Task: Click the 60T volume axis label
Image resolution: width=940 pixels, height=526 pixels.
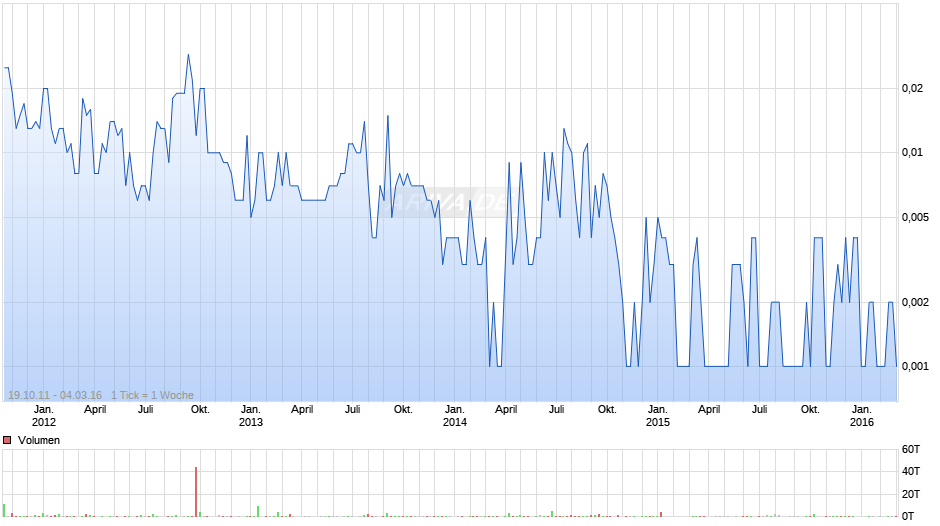Action: [911, 449]
